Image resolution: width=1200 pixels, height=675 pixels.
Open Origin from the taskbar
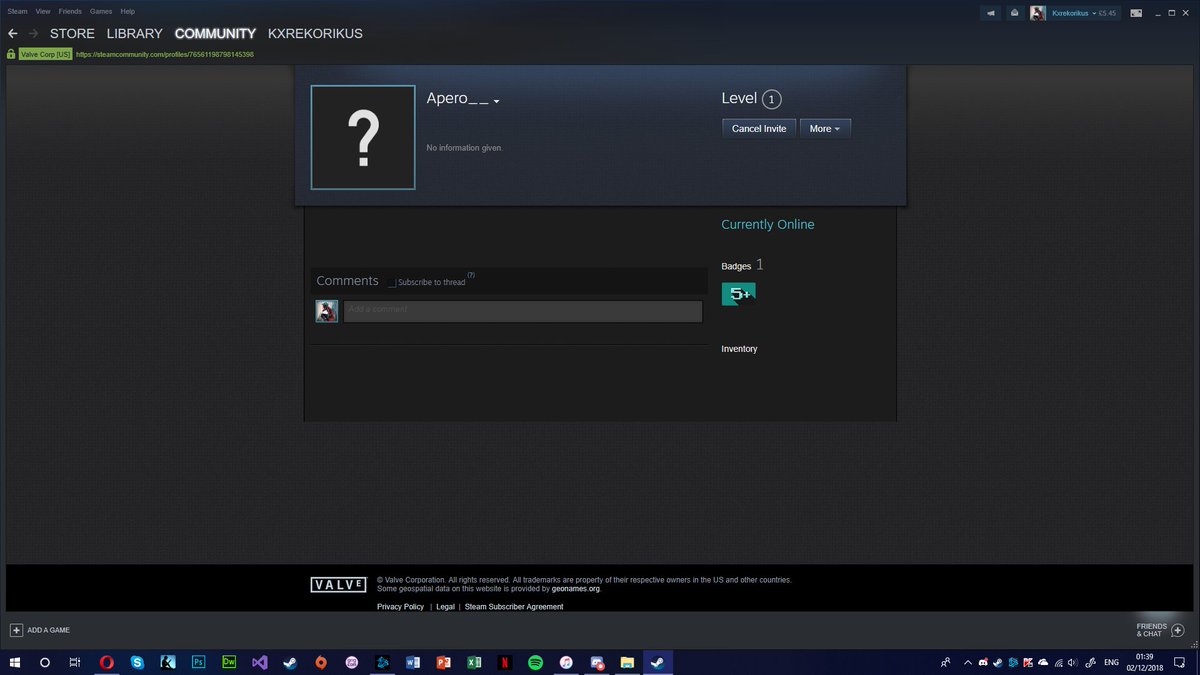321,662
